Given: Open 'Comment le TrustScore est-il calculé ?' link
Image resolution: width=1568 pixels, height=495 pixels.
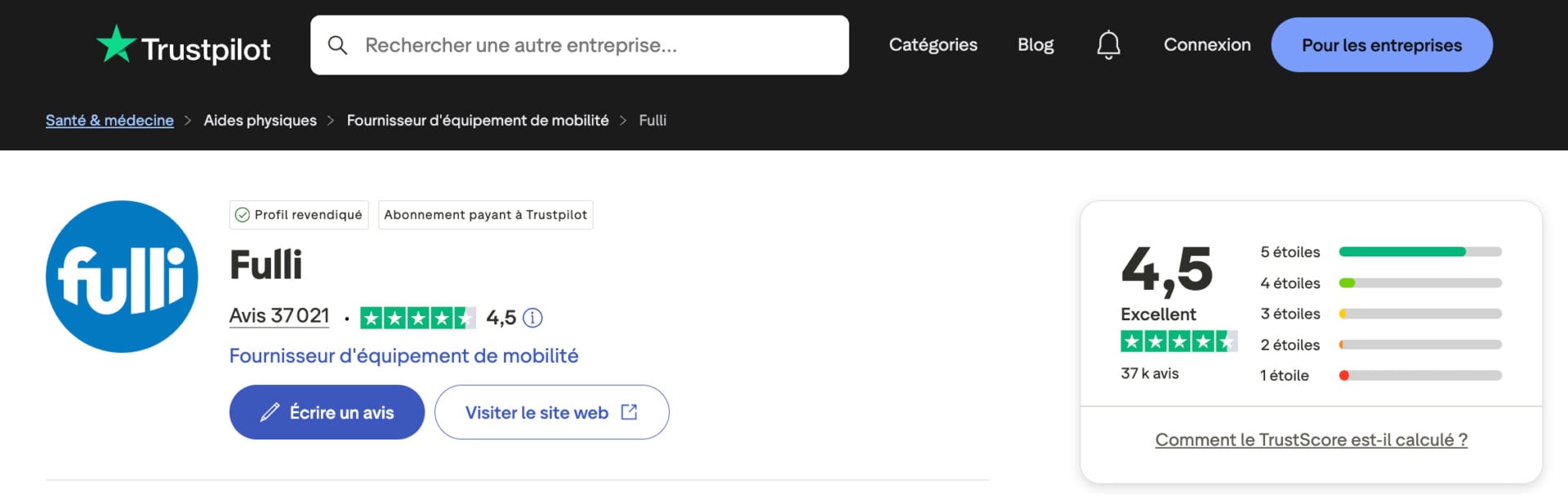Looking at the screenshot, I should 1311,439.
